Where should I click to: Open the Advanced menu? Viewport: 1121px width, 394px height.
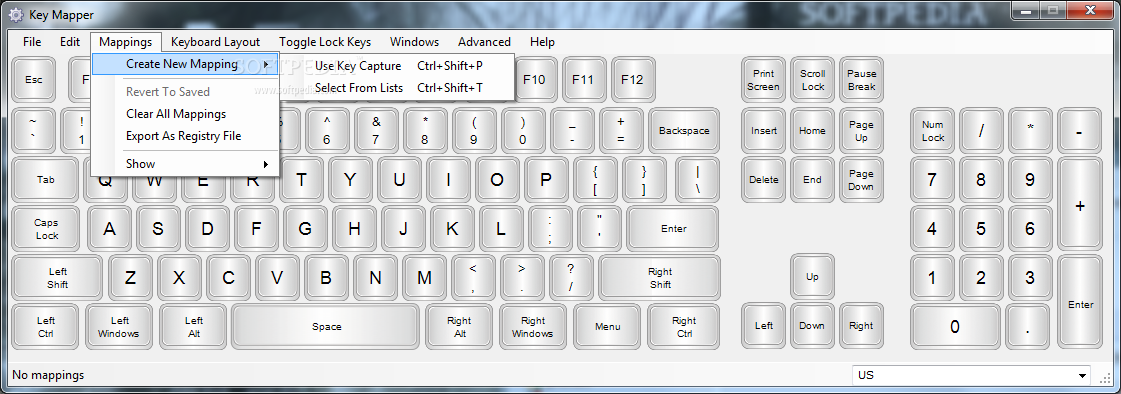pyautogui.click(x=484, y=42)
